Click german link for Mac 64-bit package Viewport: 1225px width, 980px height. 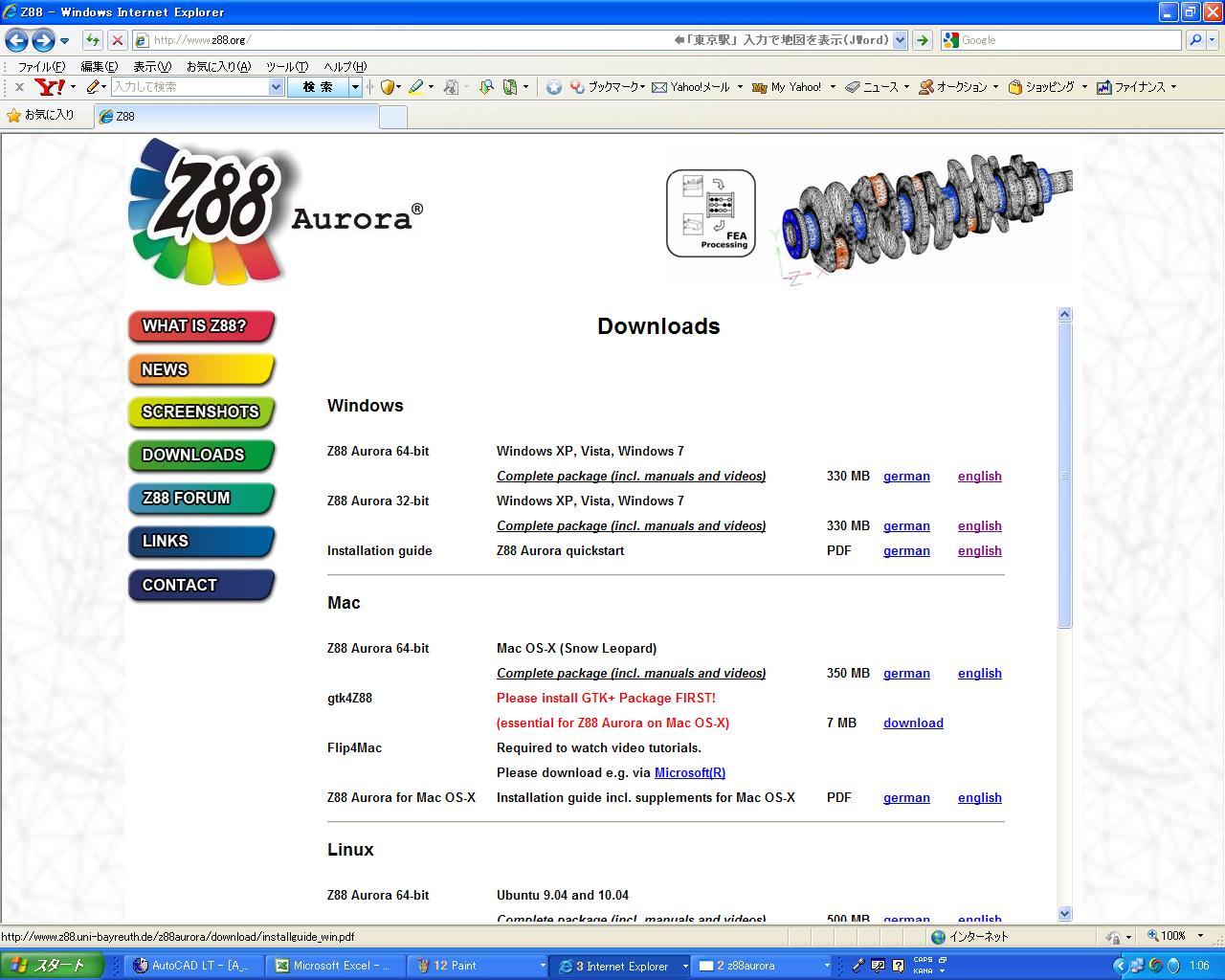point(906,673)
